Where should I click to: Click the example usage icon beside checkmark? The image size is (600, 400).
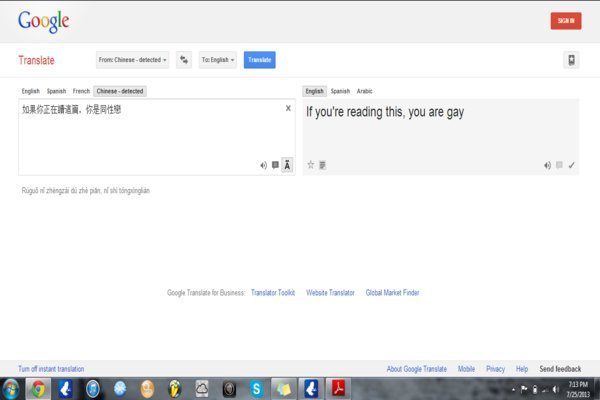tap(559, 165)
